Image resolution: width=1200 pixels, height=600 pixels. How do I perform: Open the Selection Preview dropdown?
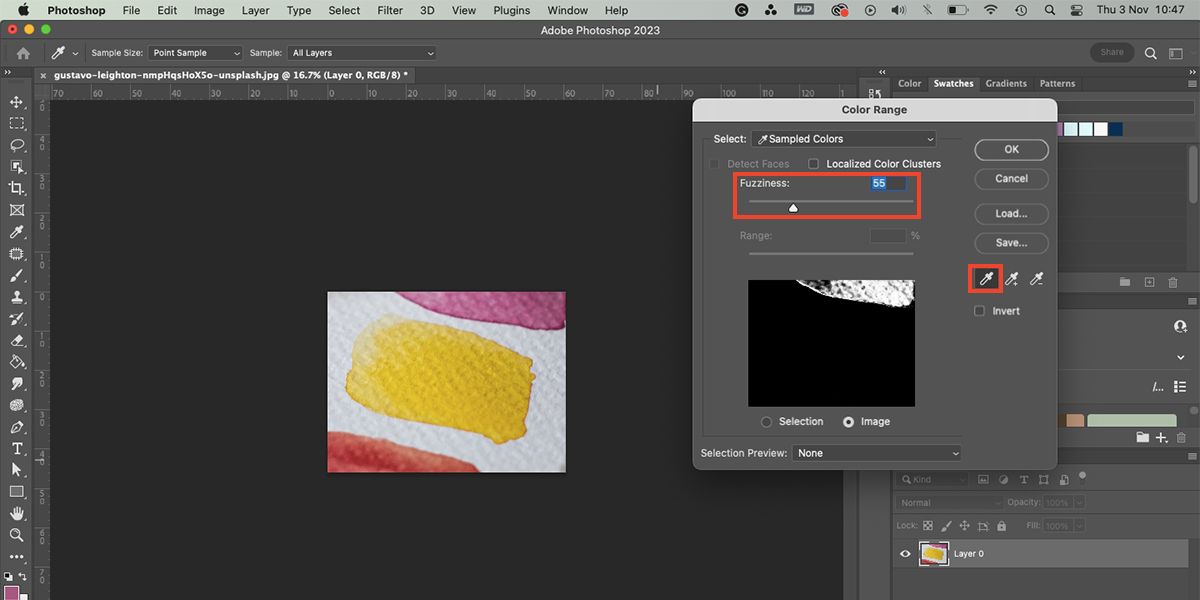pyautogui.click(x=877, y=453)
